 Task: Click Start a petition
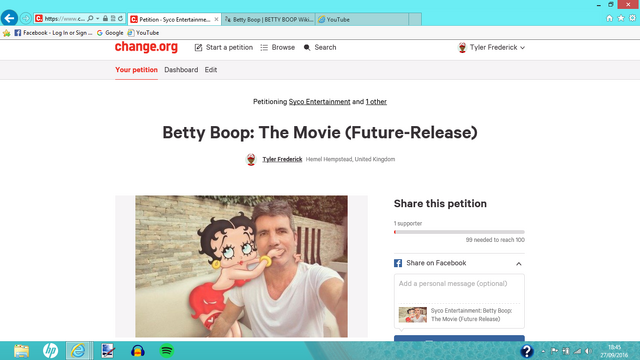pyautogui.click(x=224, y=47)
